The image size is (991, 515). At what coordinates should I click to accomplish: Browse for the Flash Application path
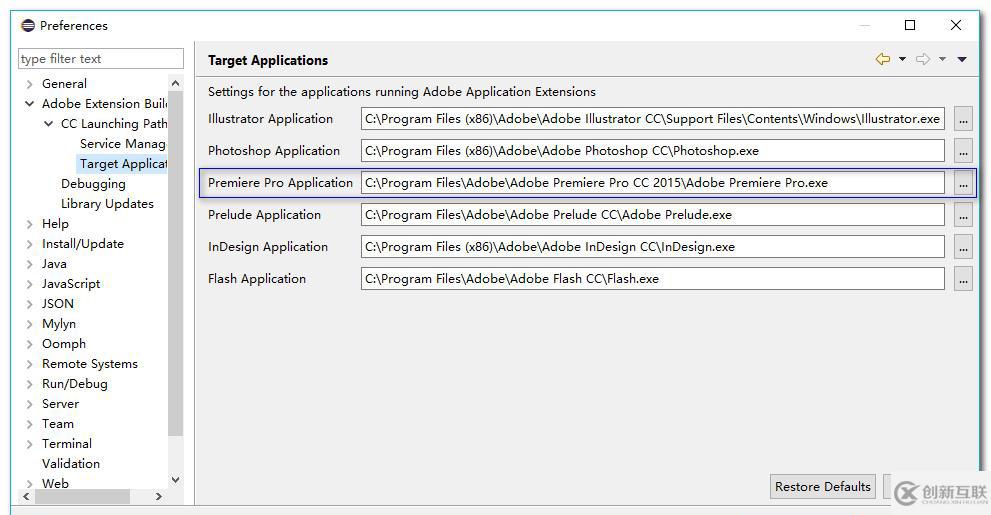pyautogui.click(x=963, y=279)
